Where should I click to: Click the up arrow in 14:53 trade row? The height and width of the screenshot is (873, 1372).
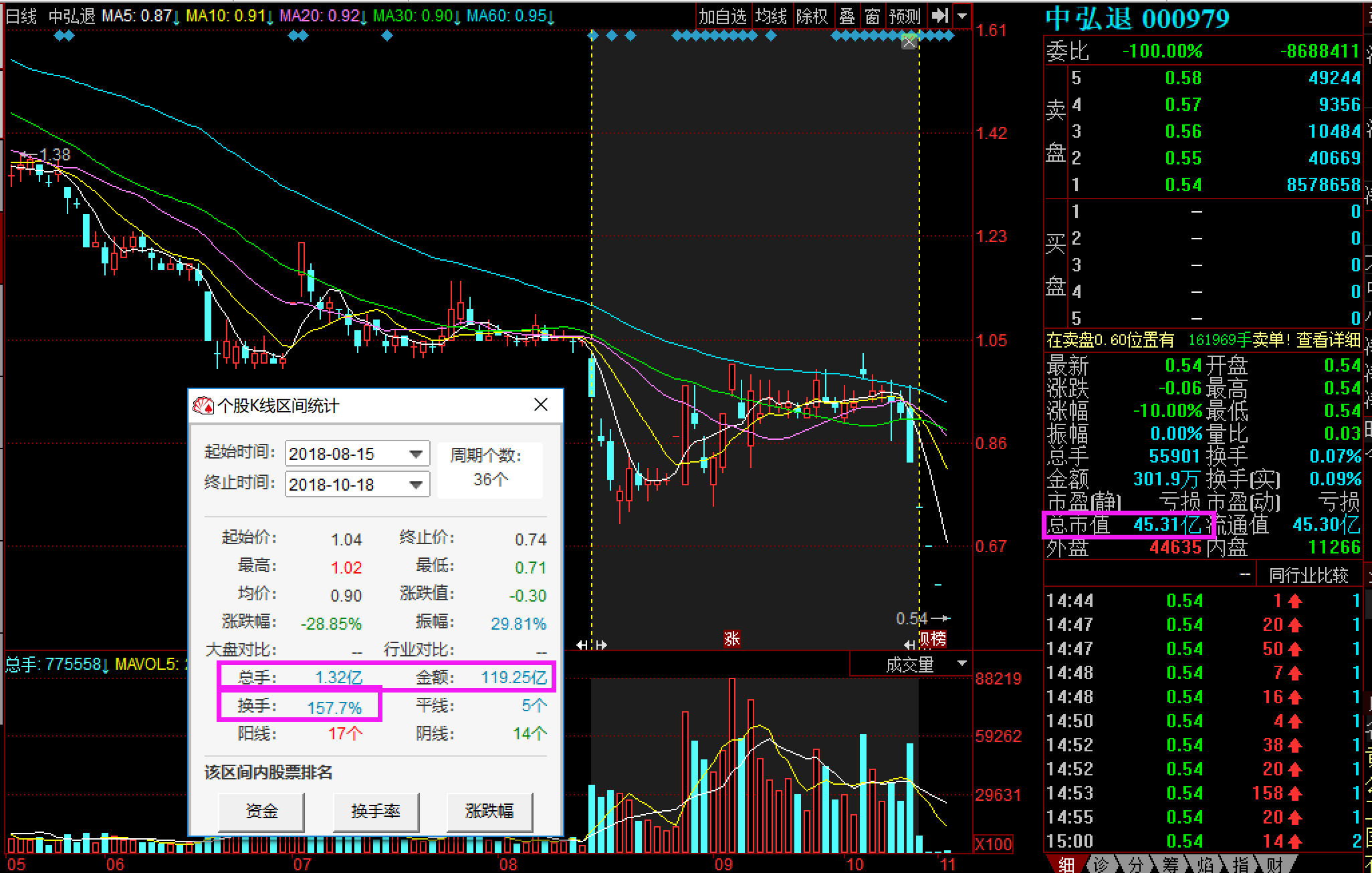click(x=1295, y=793)
